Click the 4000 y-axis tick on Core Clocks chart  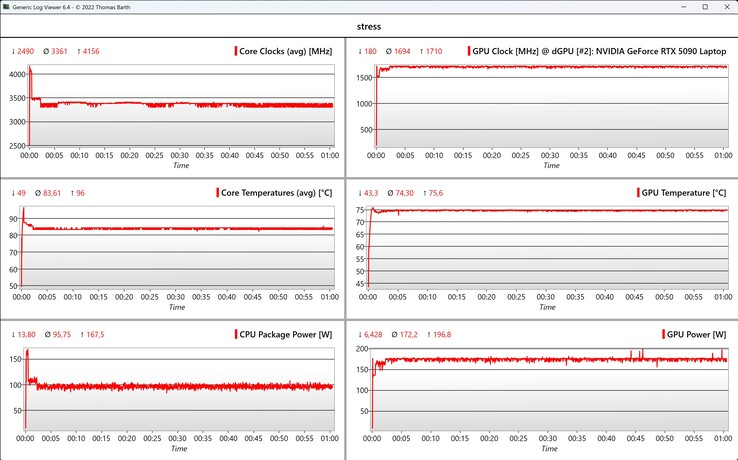[17, 74]
